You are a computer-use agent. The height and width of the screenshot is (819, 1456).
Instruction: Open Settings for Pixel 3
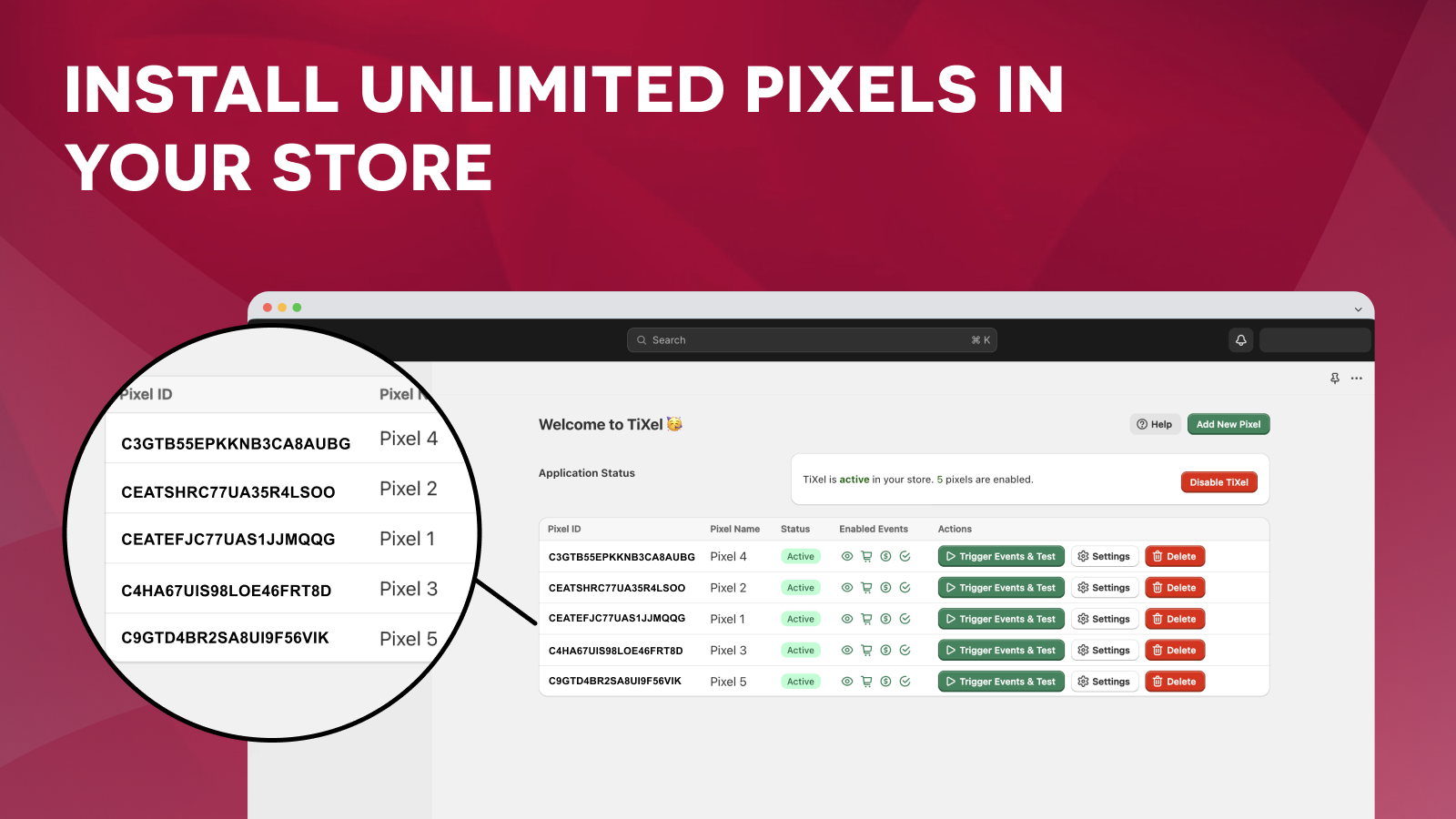pyautogui.click(x=1104, y=650)
